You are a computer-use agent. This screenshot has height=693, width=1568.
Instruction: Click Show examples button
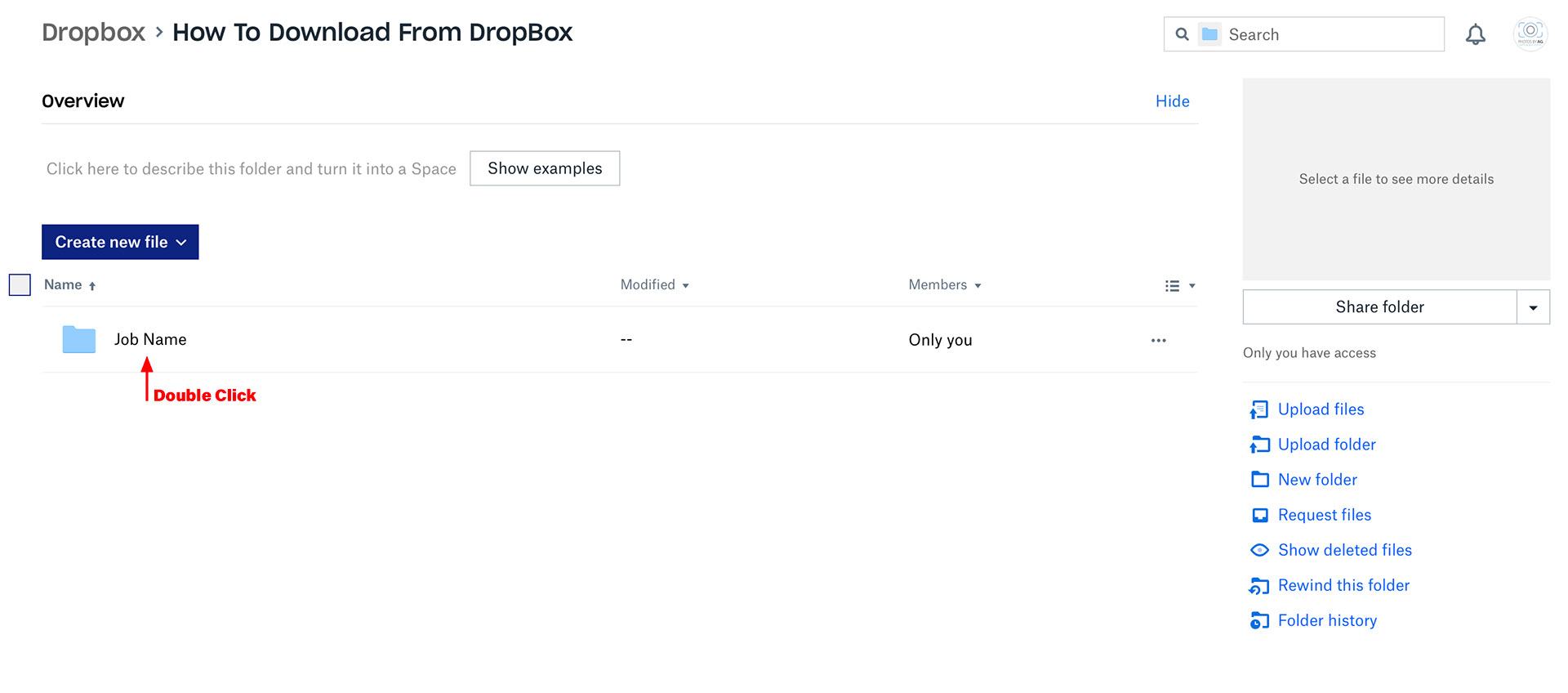[x=545, y=168]
